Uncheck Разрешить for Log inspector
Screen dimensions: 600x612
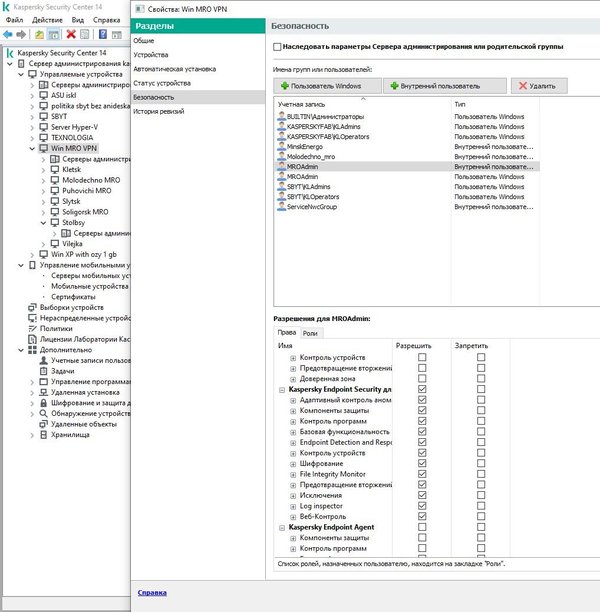[422, 506]
